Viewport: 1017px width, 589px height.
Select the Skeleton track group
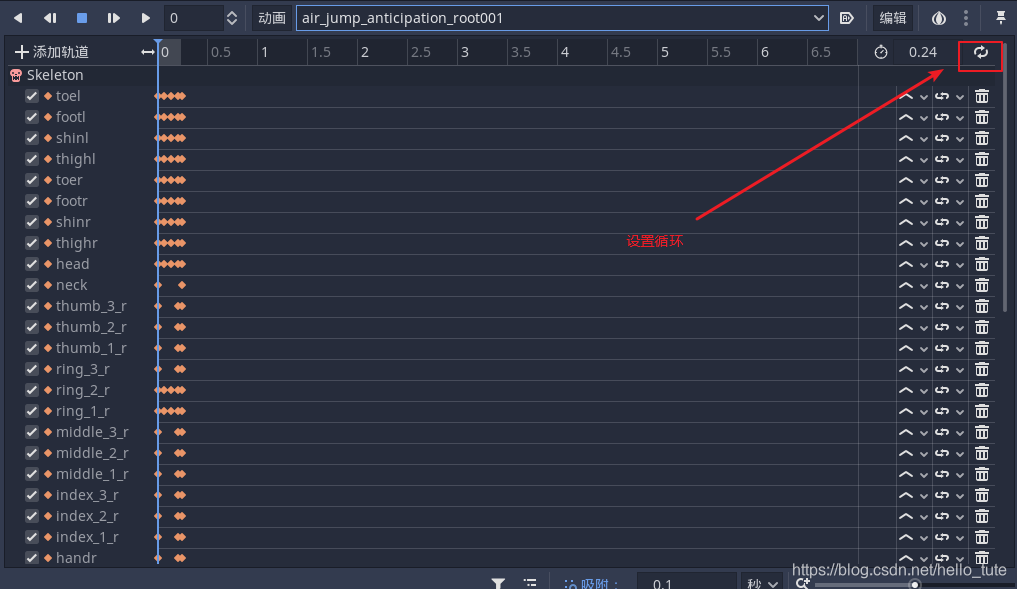point(55,75)
